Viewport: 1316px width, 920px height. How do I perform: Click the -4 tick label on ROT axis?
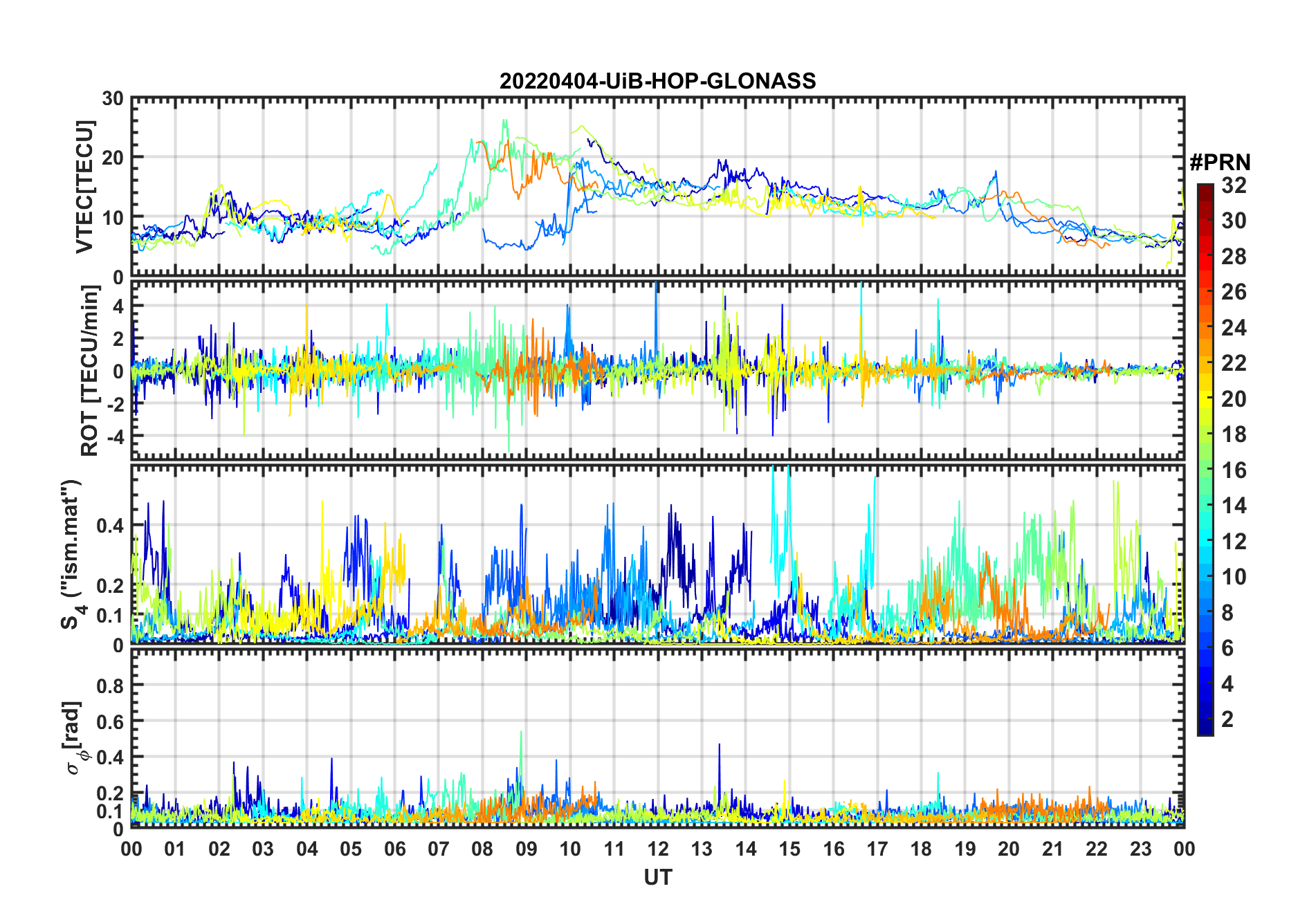click(x=113, y=437)
